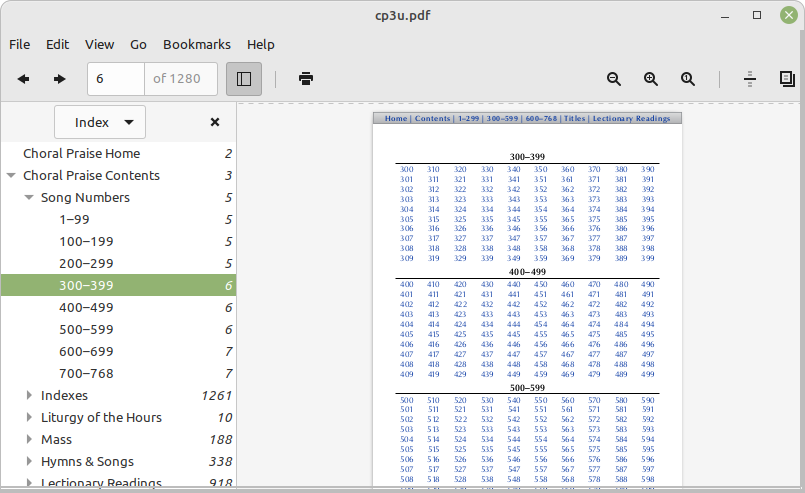Close the cp3u.pdf window
The width and height of the screenshot is (805, 493).
coord(789,15)
